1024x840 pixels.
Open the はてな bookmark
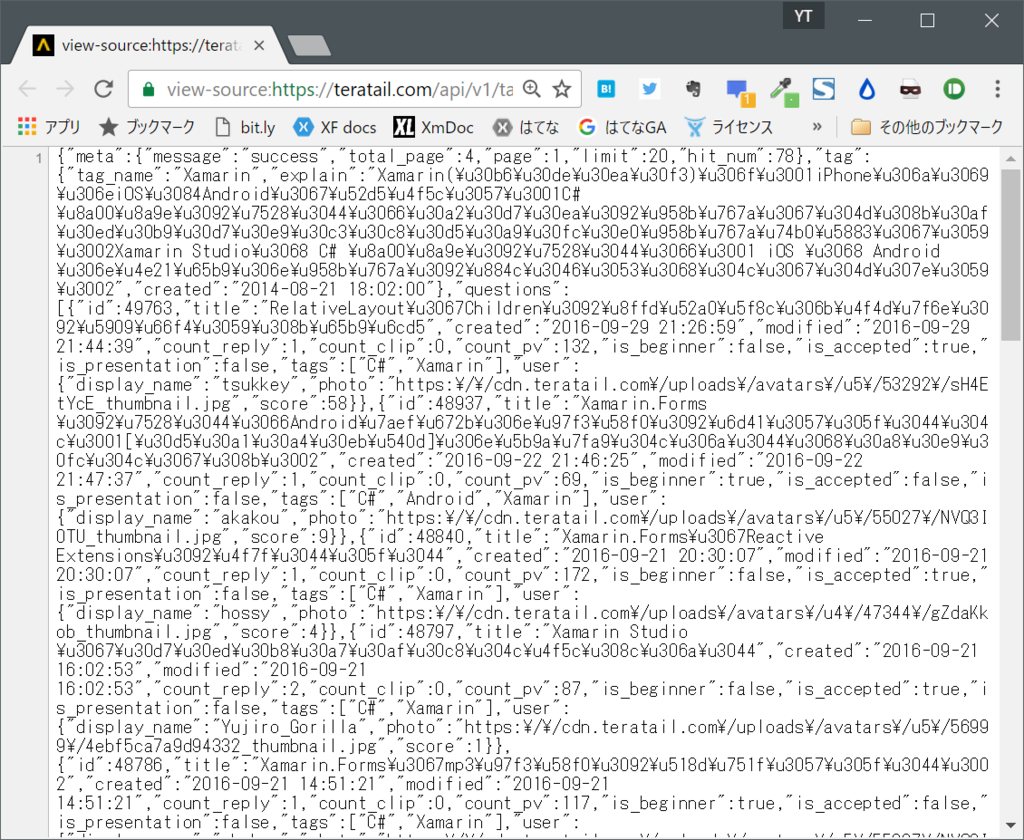[x=526, y=127]
